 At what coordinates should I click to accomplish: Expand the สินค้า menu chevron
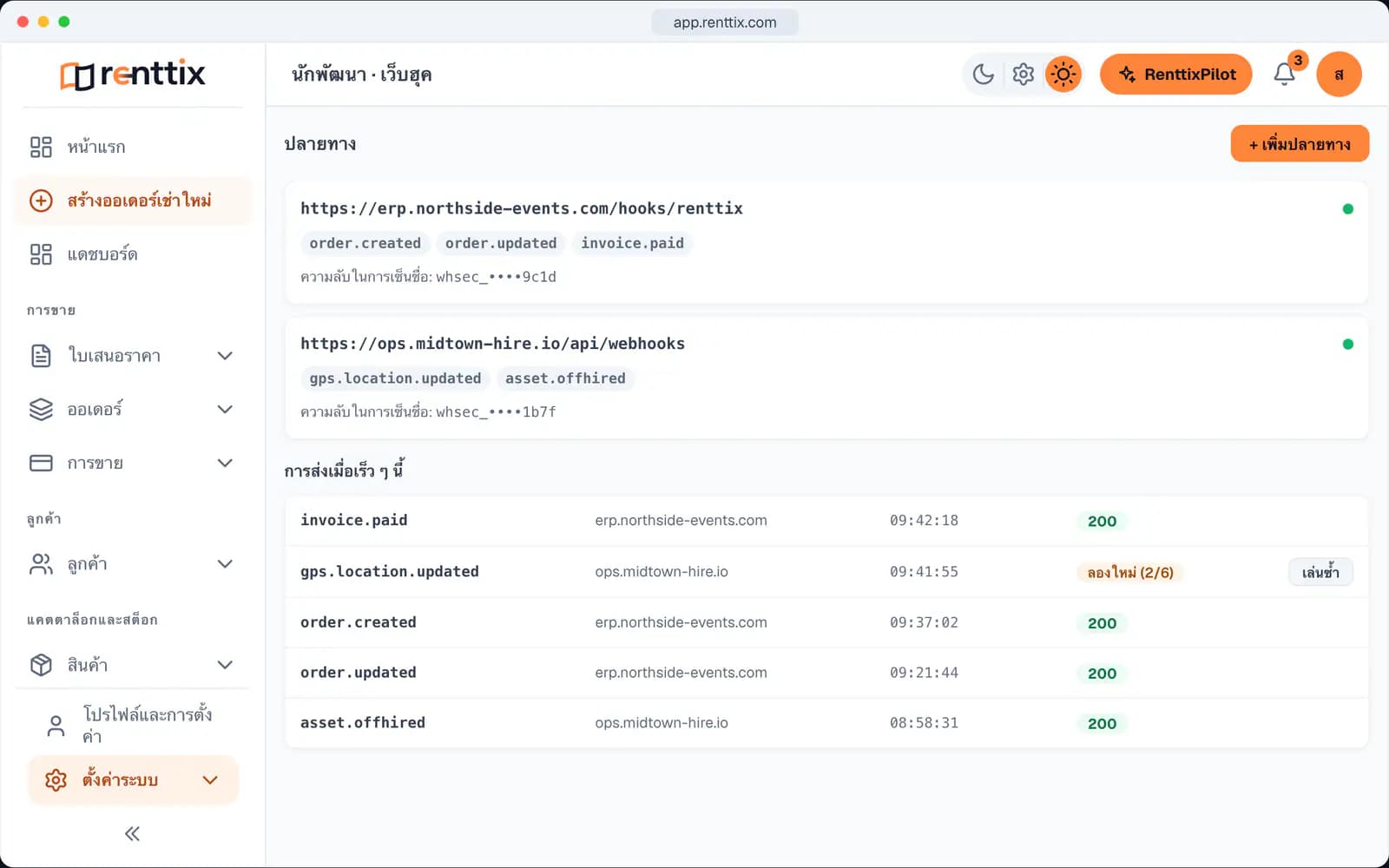(225, 665)
